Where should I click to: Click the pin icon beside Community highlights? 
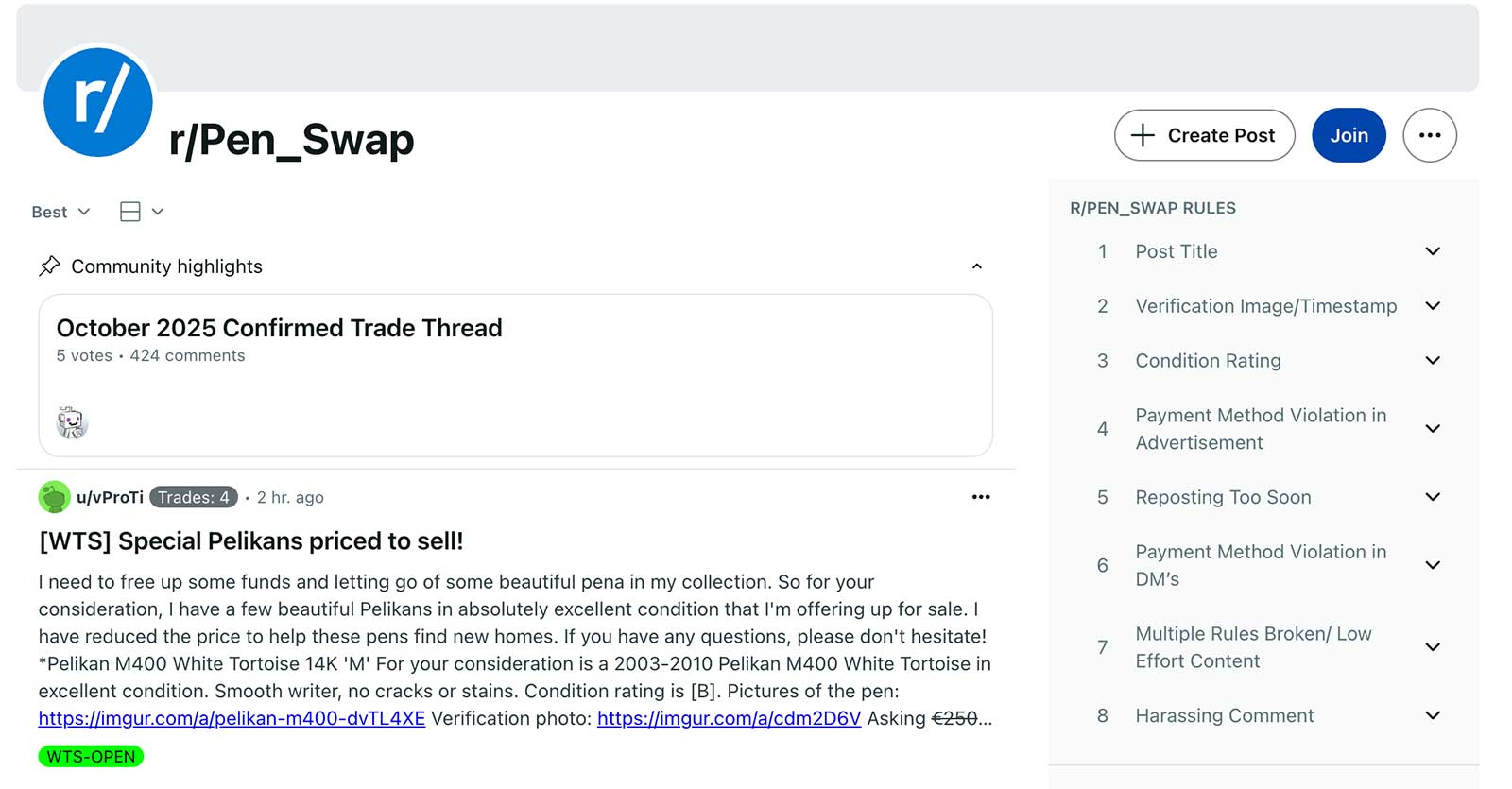tap(49, 266)
